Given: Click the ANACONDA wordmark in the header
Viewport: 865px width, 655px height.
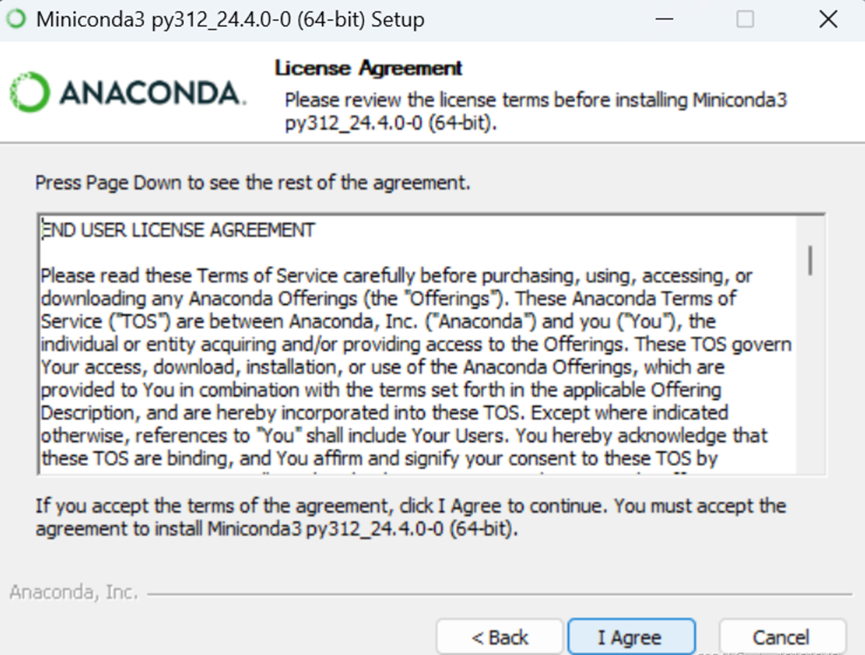Looking at the screenshot, I should pos(150,93).
